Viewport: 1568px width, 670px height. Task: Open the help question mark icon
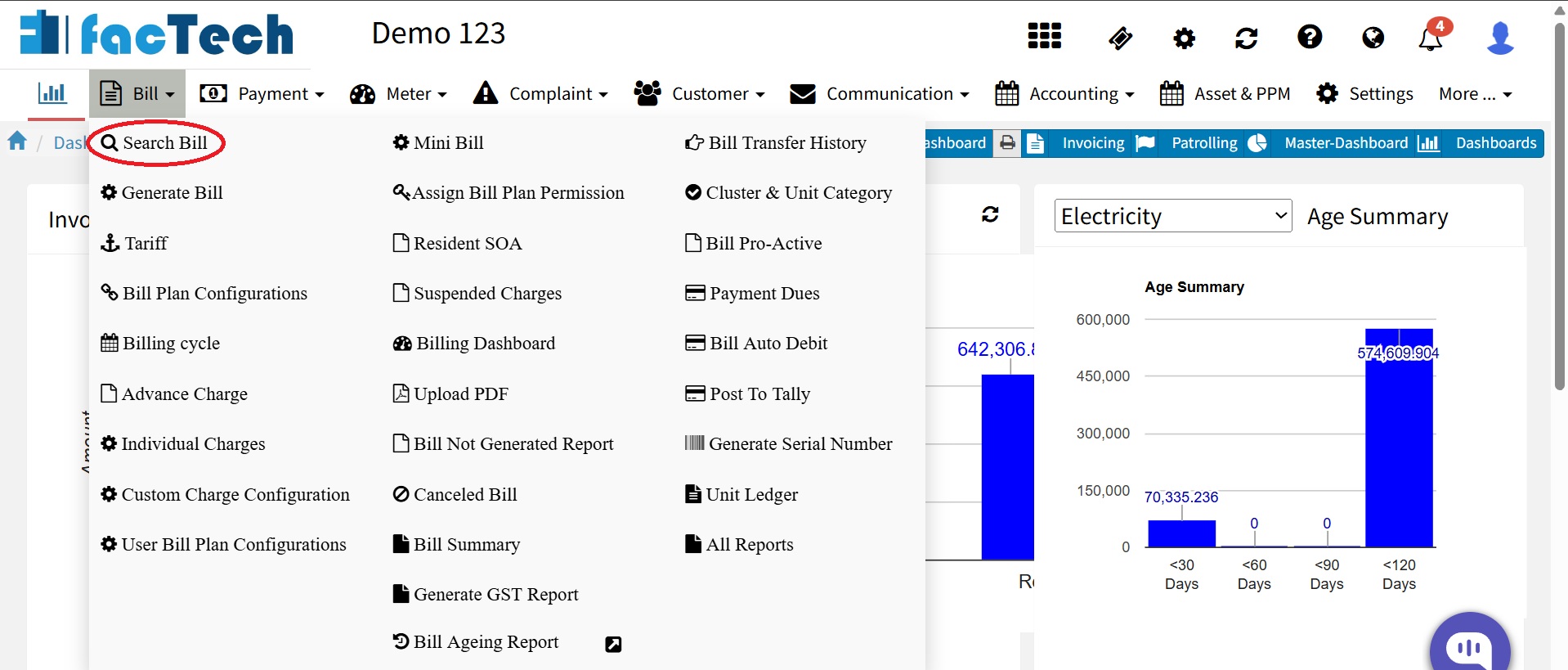point(1310,37)
